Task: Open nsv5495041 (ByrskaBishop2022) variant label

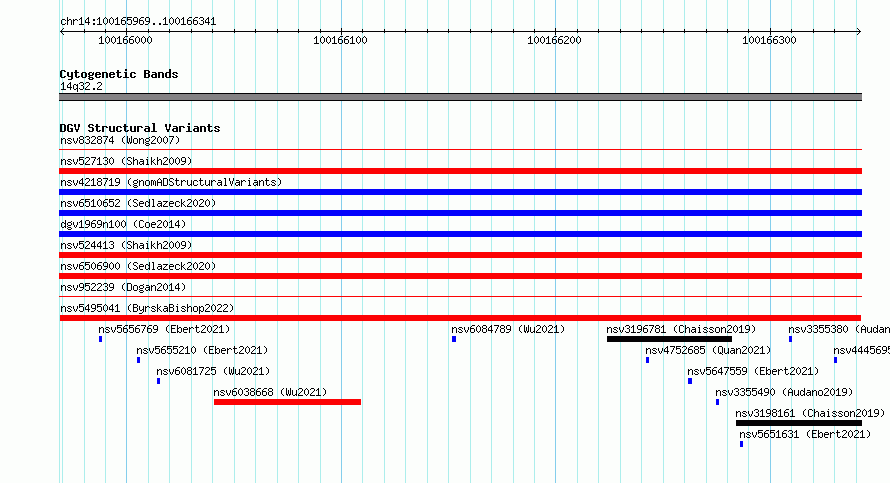Action: point(147,308)
